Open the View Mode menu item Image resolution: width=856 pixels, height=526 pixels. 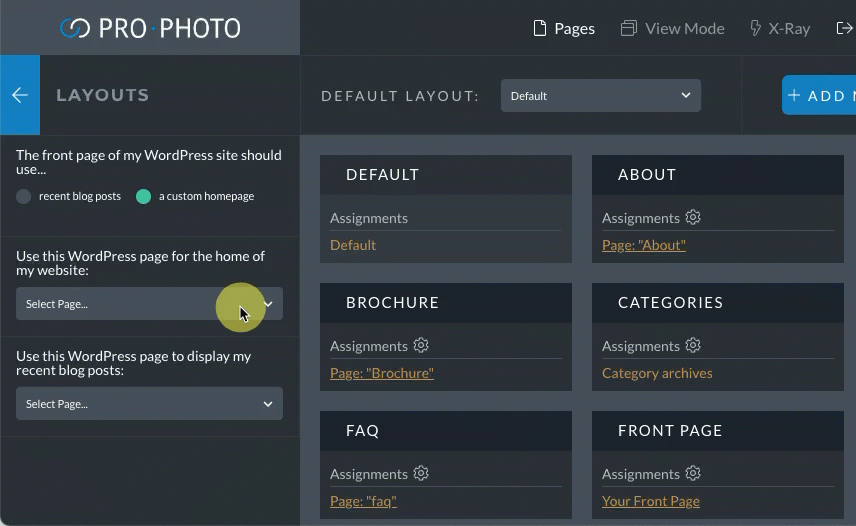673,28
